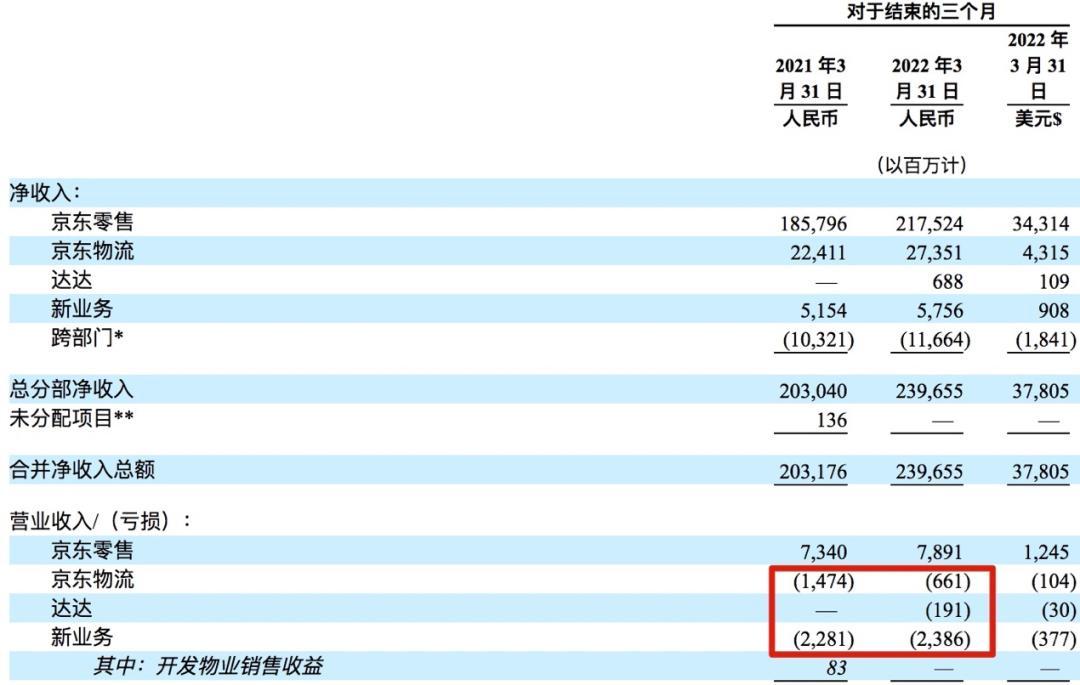Select the loss figure (377)
This screenshot has width=1080, height=685.
(1054, 640)
